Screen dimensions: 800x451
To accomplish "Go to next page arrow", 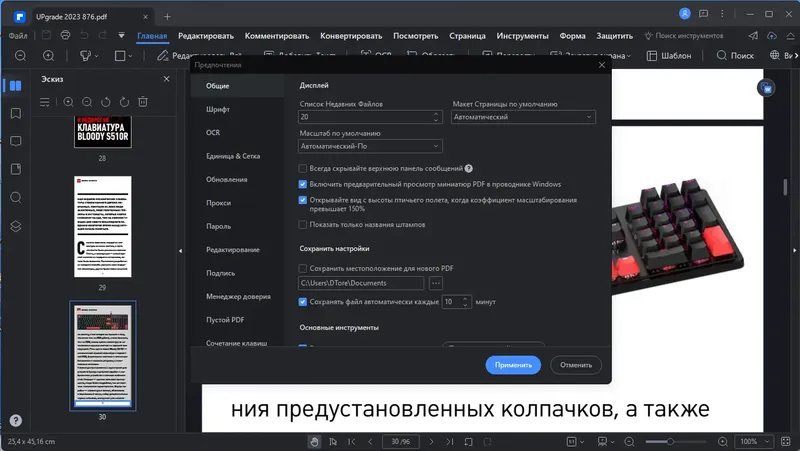I will pos(431,442).
